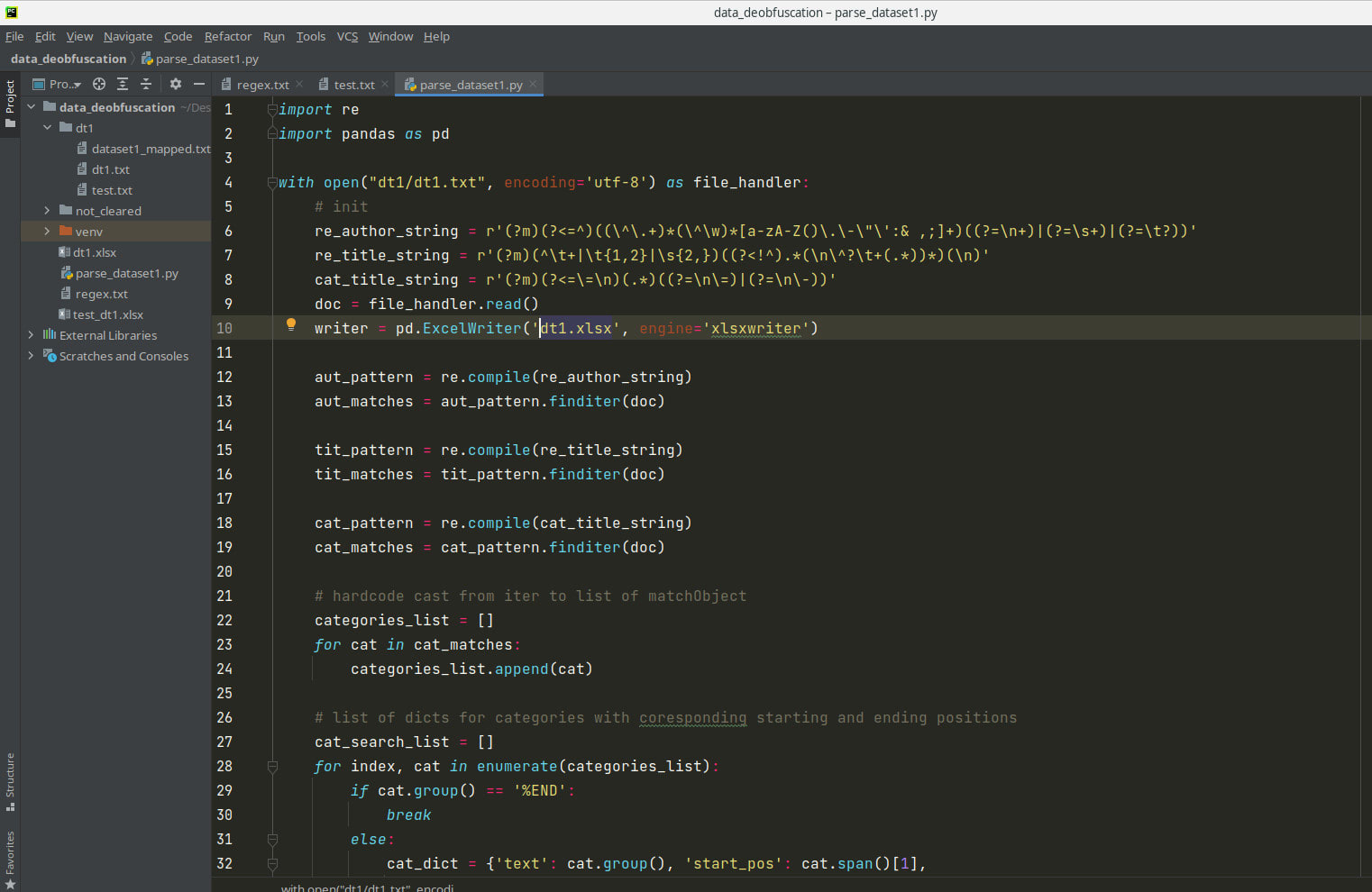Click the Expand All icon in Project toolbar
Image resolution: width=1372 pixels, height=892 pixels.
coord(123,84)
